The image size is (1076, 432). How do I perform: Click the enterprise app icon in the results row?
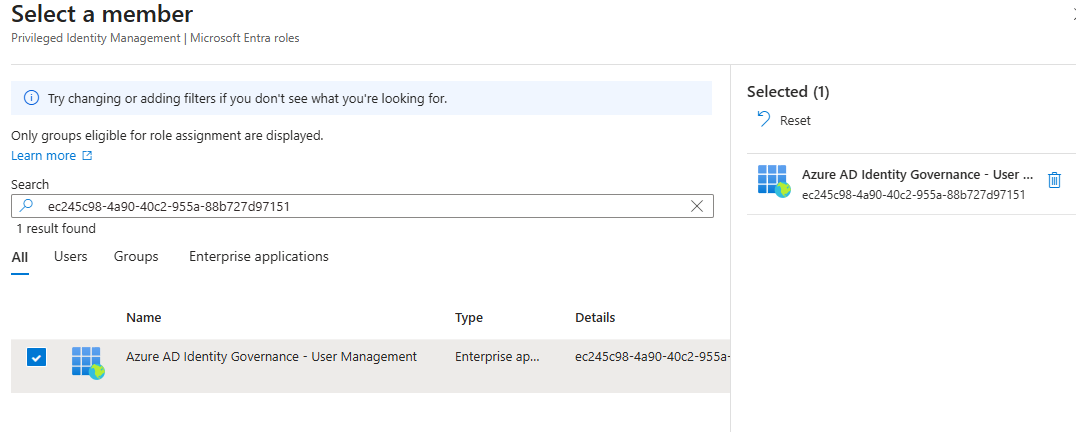88,363
